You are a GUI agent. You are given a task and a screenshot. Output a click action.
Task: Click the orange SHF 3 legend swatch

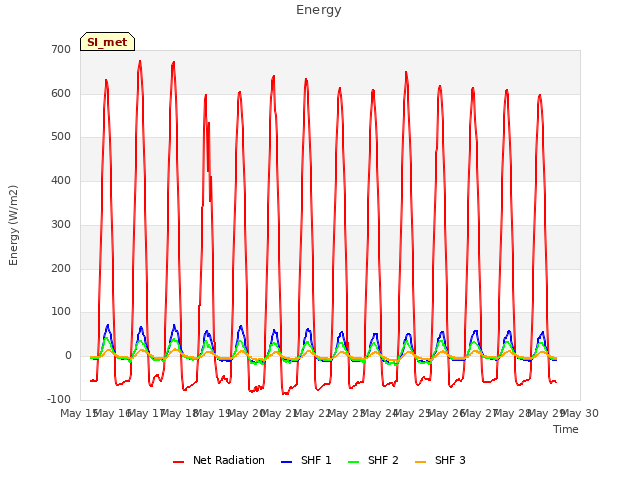(x=420, y=462)
